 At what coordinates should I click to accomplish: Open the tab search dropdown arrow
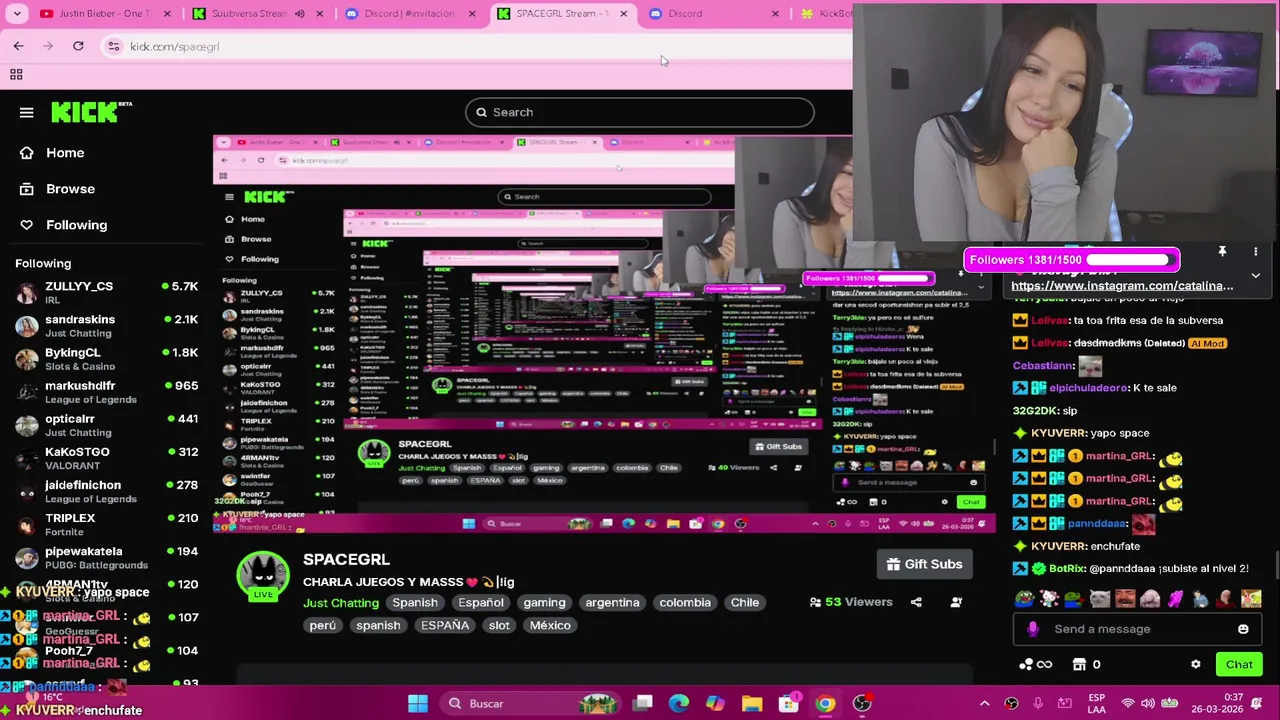pyautogui.click(x=17, y=14)
